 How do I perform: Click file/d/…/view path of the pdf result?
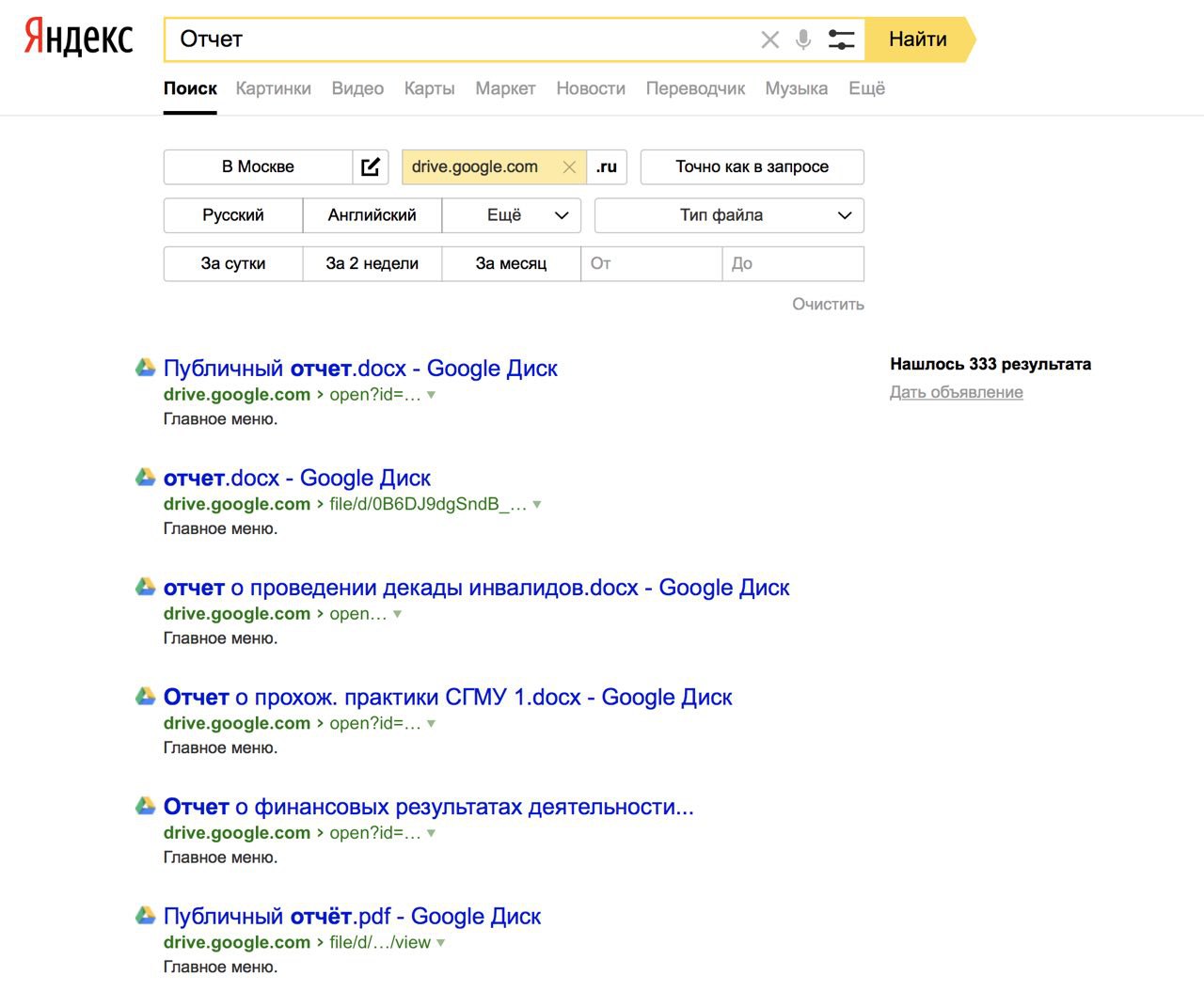[380, 942]
